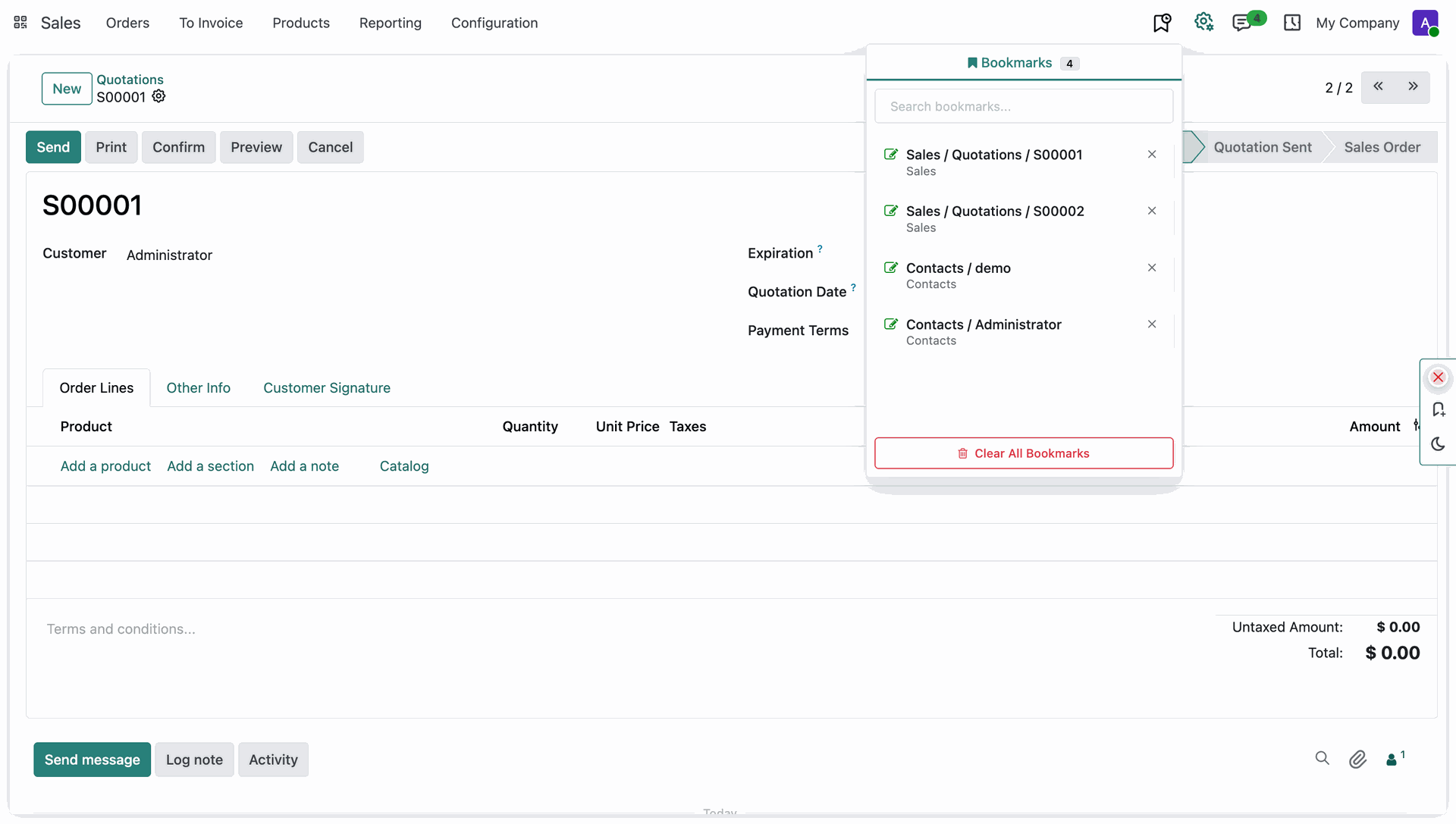Remove the Sales / Quotations / S00001 bookmark
The width and height of the screenshot is (1456, 824).
tap(1152, 155)
